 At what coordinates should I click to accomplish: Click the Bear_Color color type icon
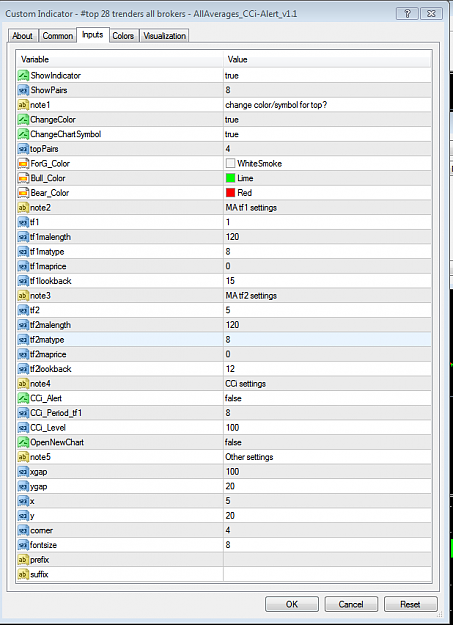(23, 193)
